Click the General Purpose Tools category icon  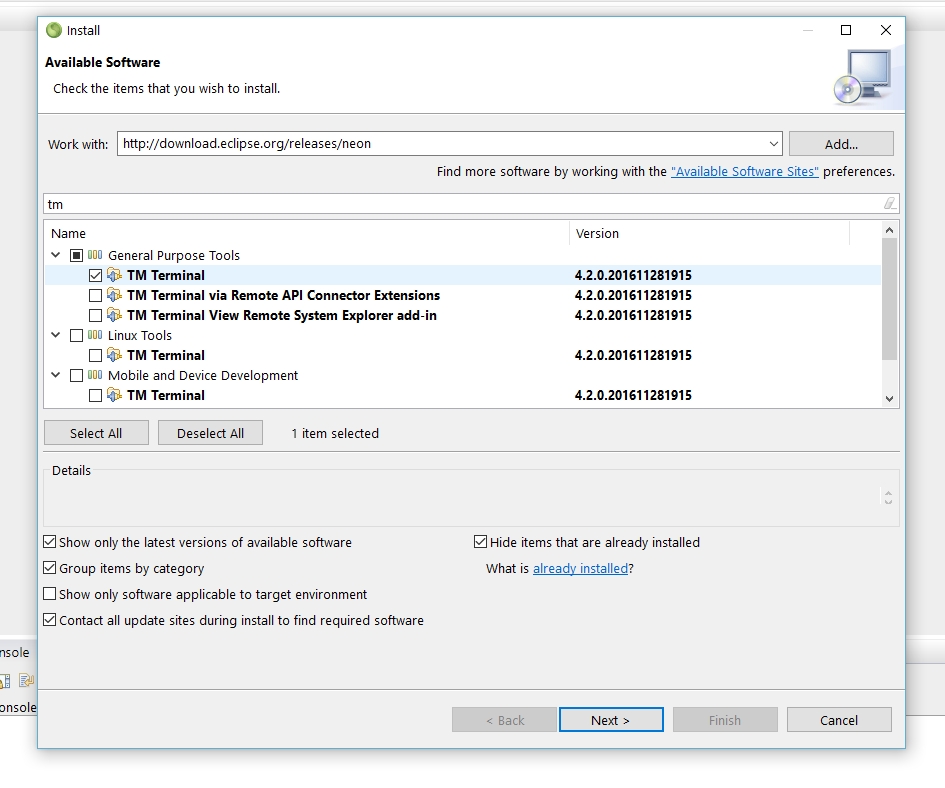pos(95,256)
